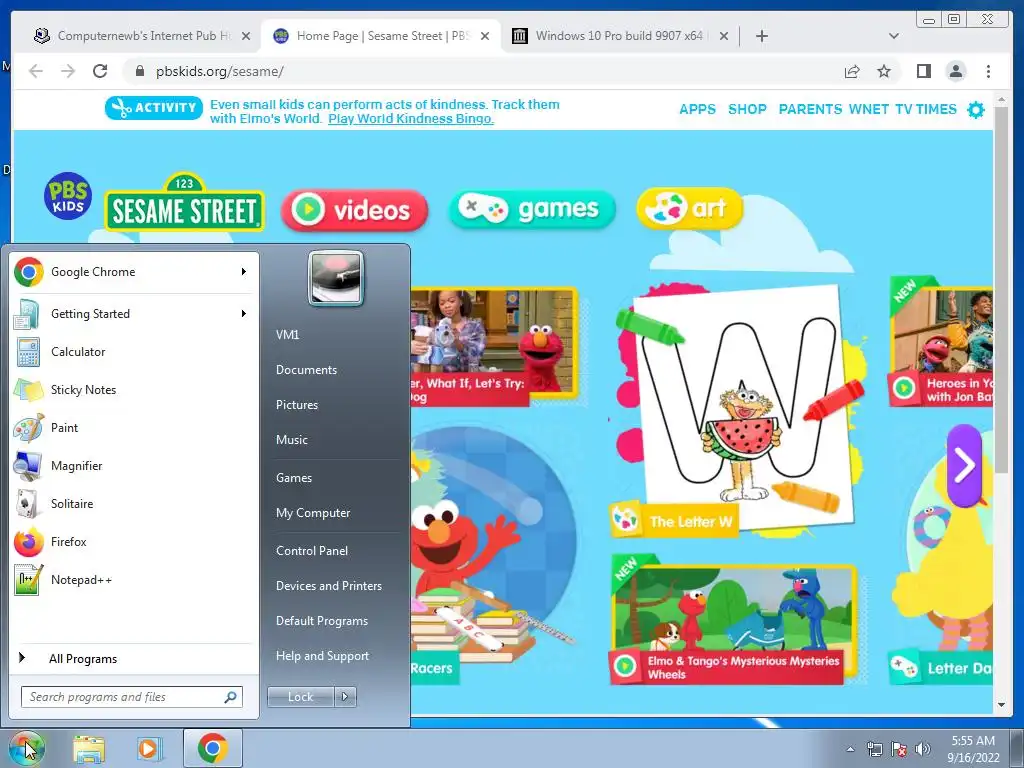Image resolution: width=1024 pixels, height=768 pixels.
Task: Select the Sesame Street Home Page tab
Action: point(381,36)
